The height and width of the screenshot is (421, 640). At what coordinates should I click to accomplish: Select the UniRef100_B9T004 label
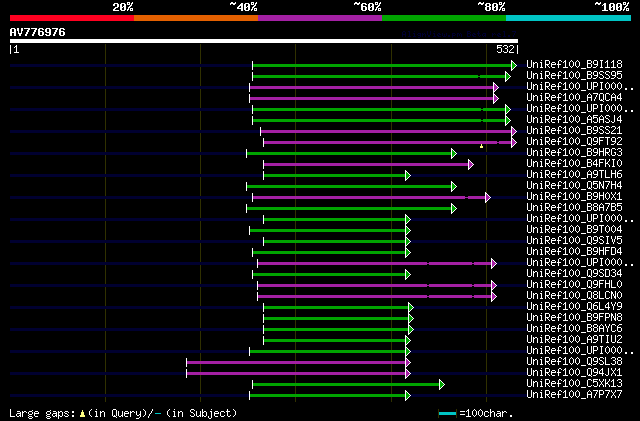click(x=574, y=230)
